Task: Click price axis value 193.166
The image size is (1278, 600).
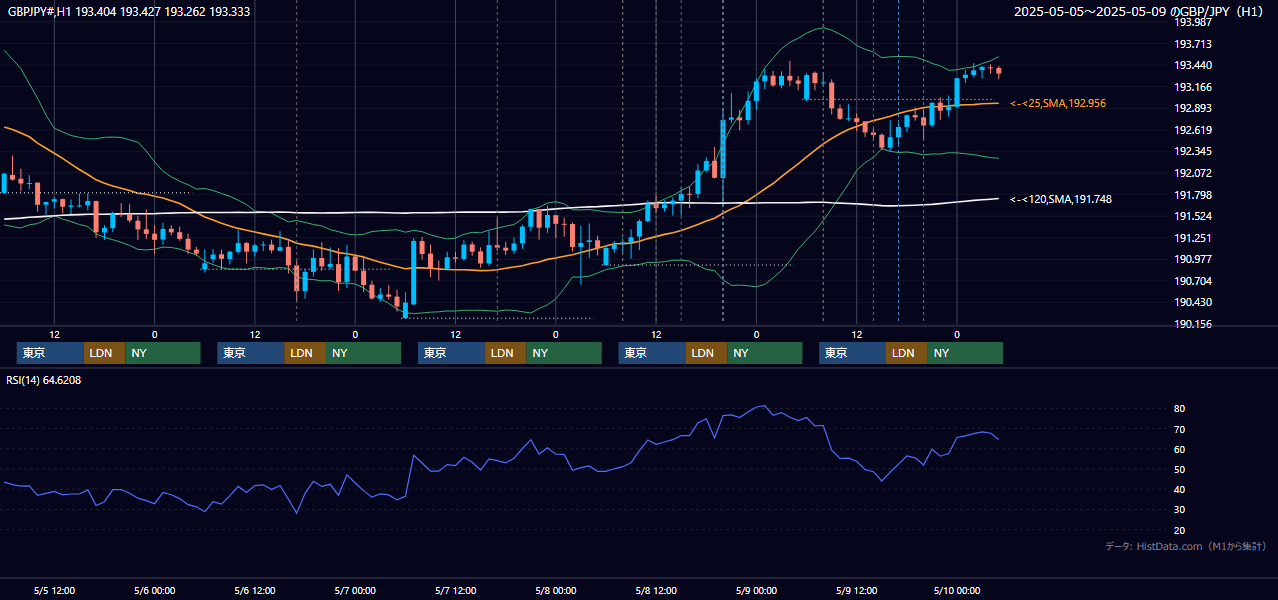Action: (1193, 87)
